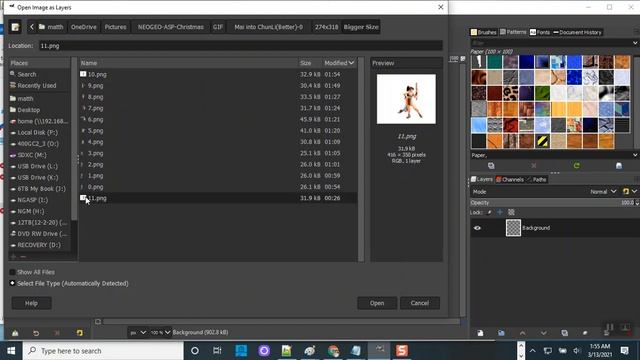Click the OneDrive path button
640x360 pixels.
click(x=84, y=27)
